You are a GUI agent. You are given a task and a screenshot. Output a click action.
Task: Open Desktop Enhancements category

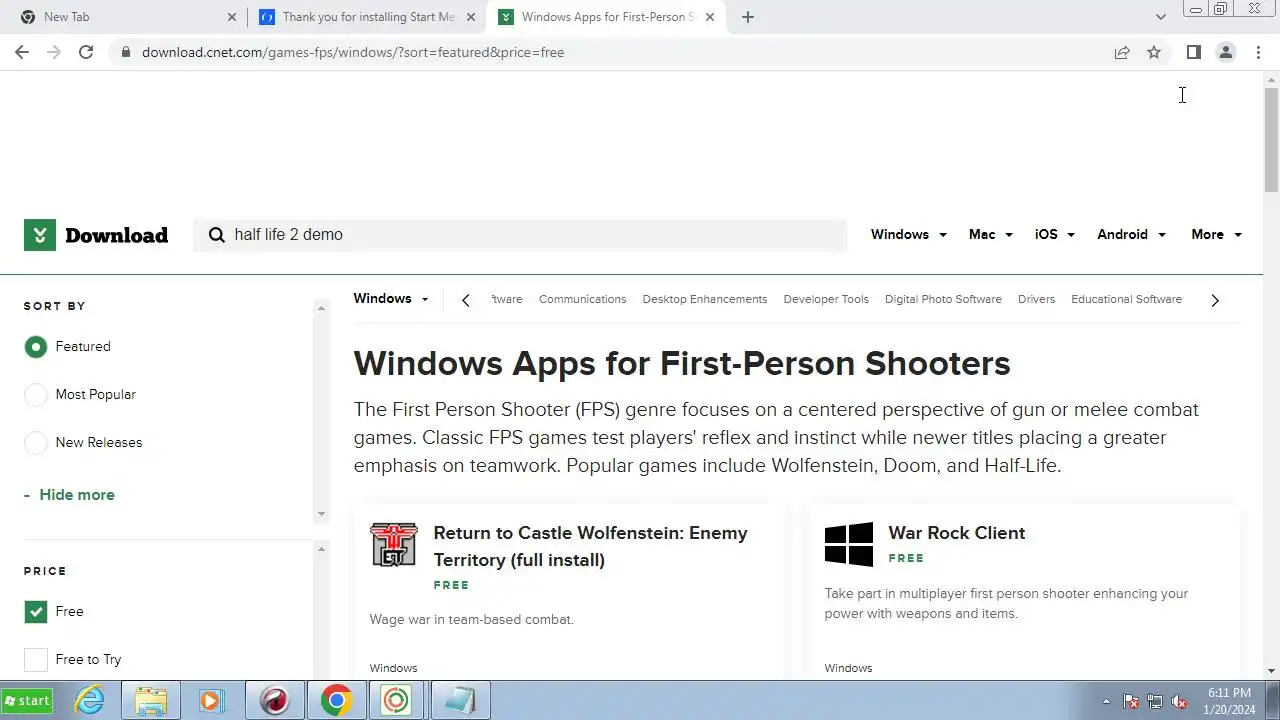[705, 299]
